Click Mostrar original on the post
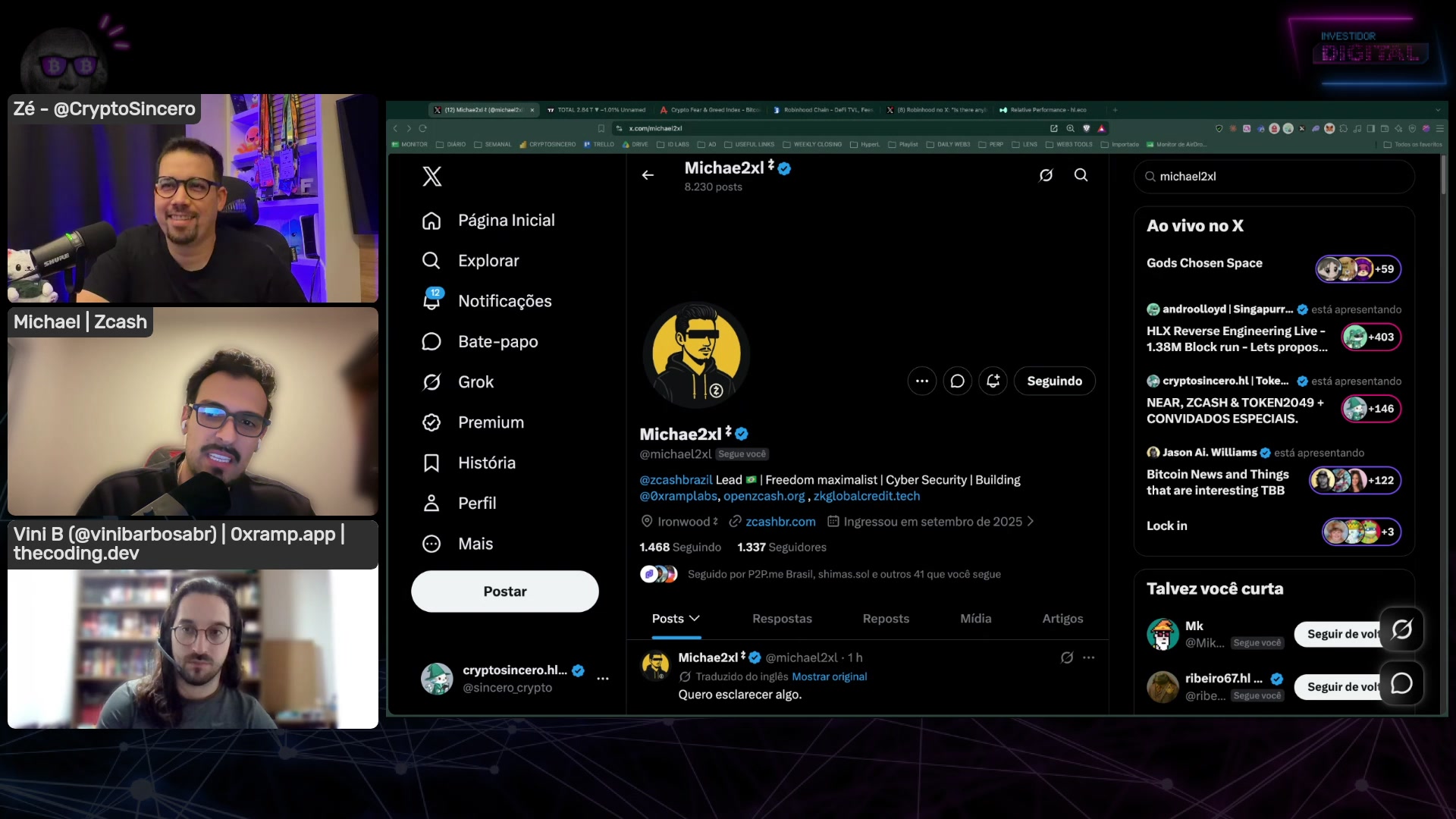The image size is (1456, 819). pyautogui.click(x=830, y=676)
